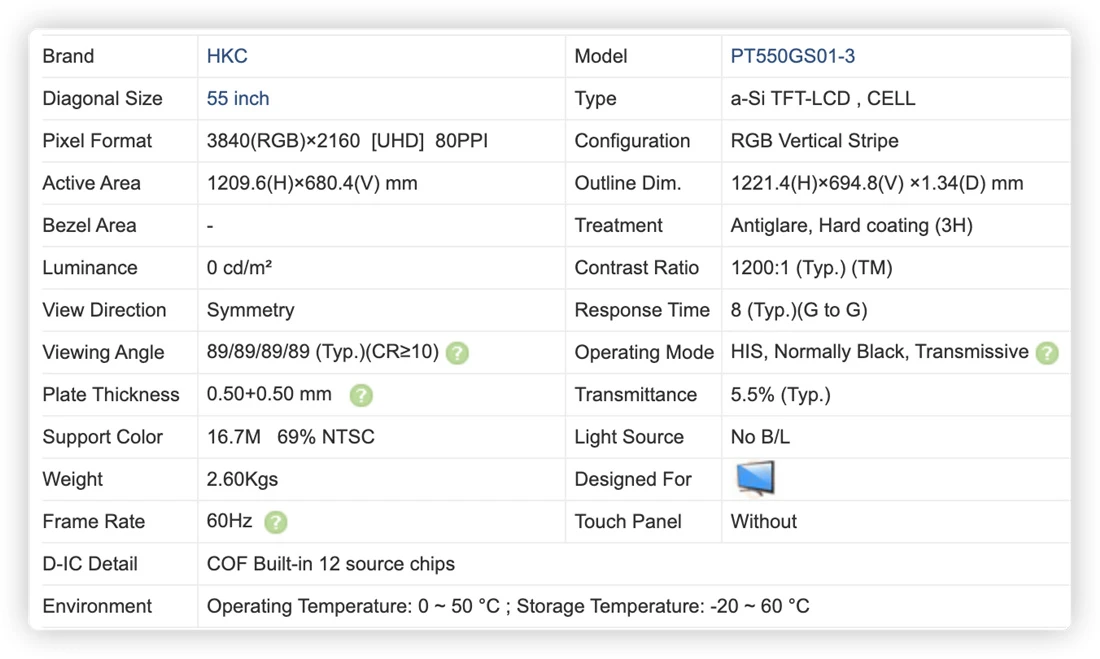This screenshot has width=1100, height=659.
Task: Click the TV monitor icon in Designed For
Action: pos(756,479)
